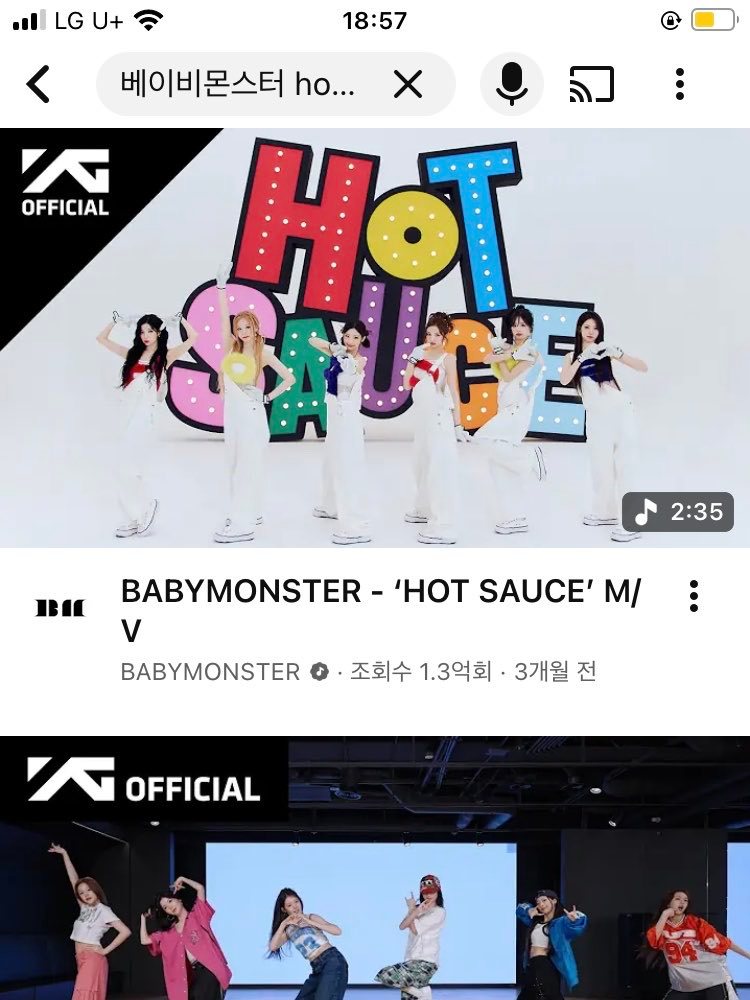Tap the 18:57 clock in status bar
The height and width of the screenshot is (1000, 750).
(374, 20)
